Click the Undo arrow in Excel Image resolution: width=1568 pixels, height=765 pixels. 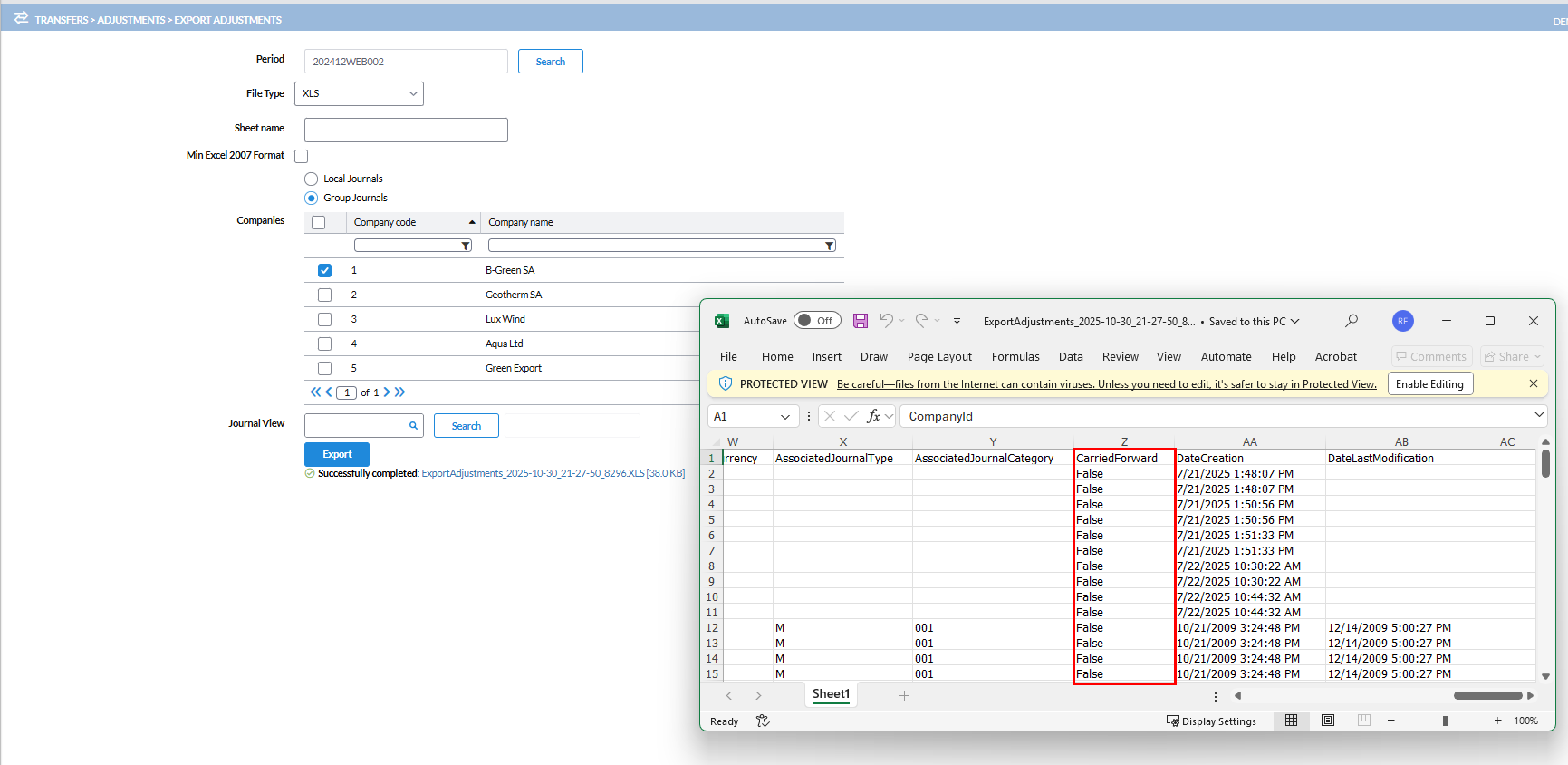(886, 321)
